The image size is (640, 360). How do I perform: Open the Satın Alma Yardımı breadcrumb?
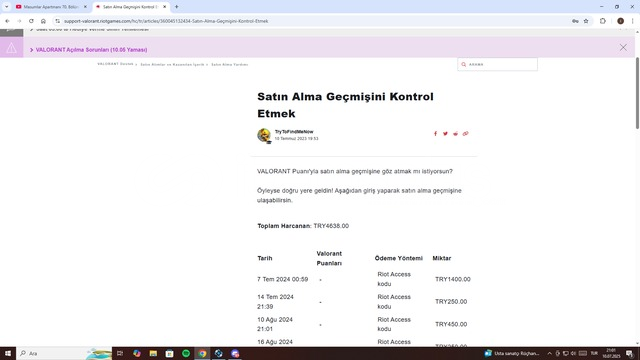tap(229, 64)
